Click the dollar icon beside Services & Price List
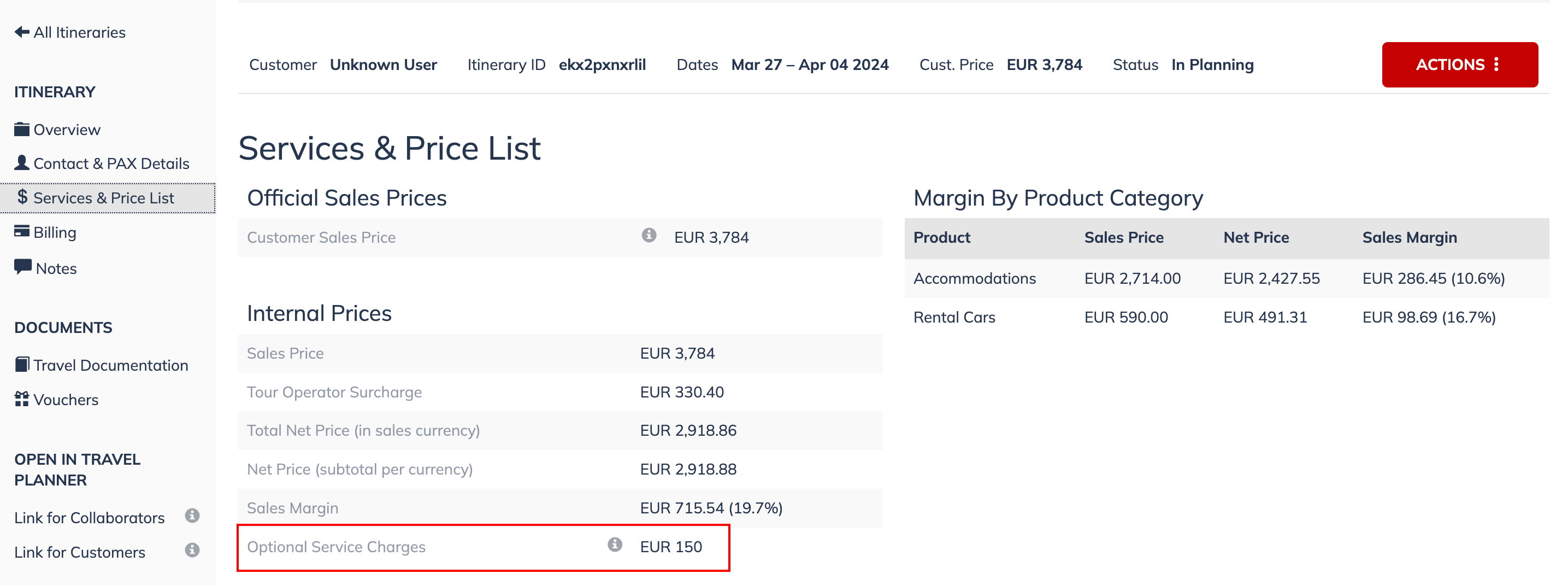The image size is (1568, 585). pos(22,197)
